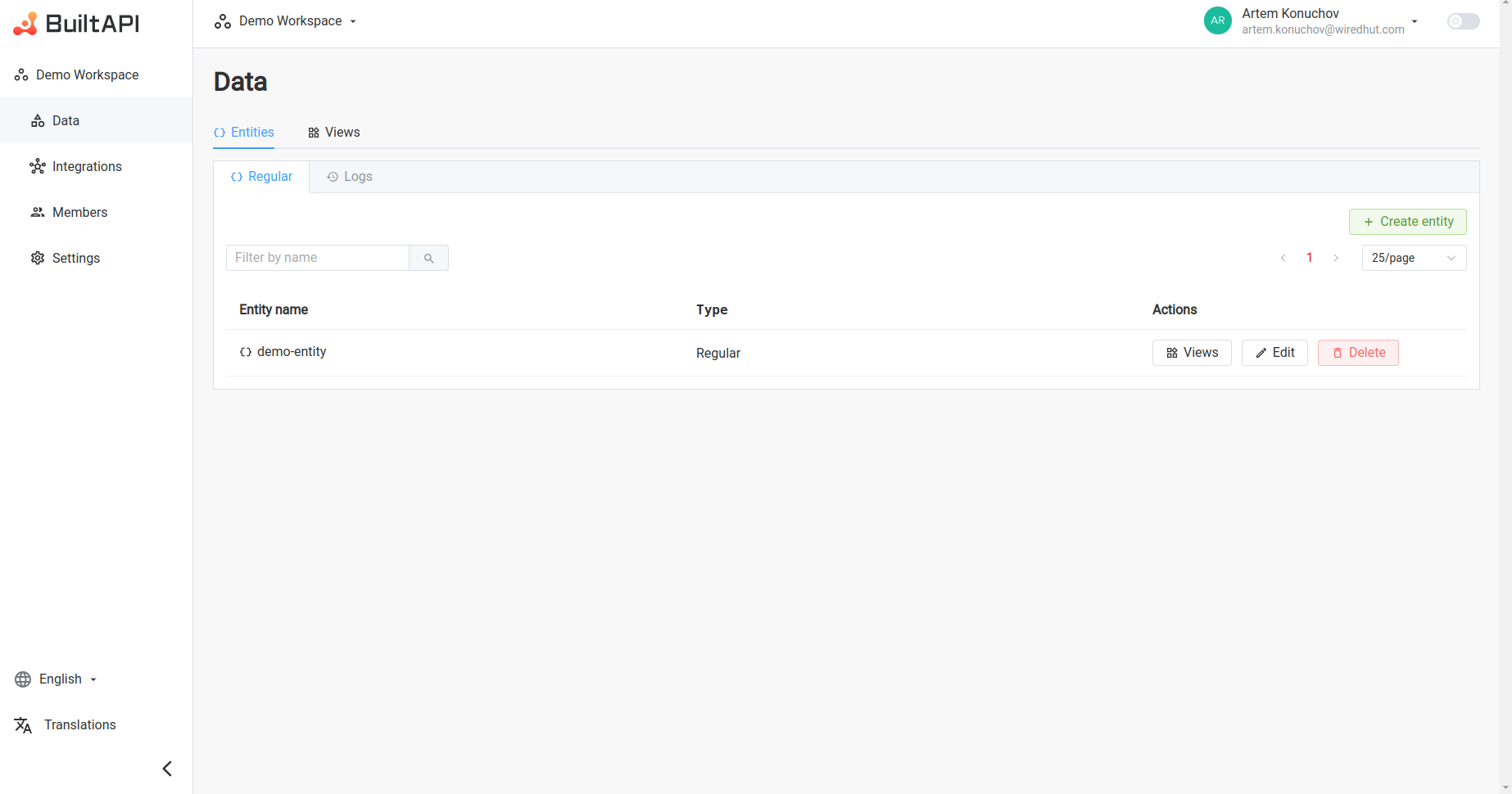The height and width of the screenshot is (794, 1512).
Task: Click the scrollbar down arrow
Action: click(1505, 787)
